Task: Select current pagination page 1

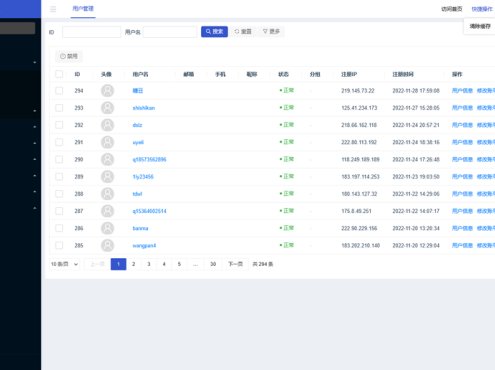Action: (x=118, y=264)
